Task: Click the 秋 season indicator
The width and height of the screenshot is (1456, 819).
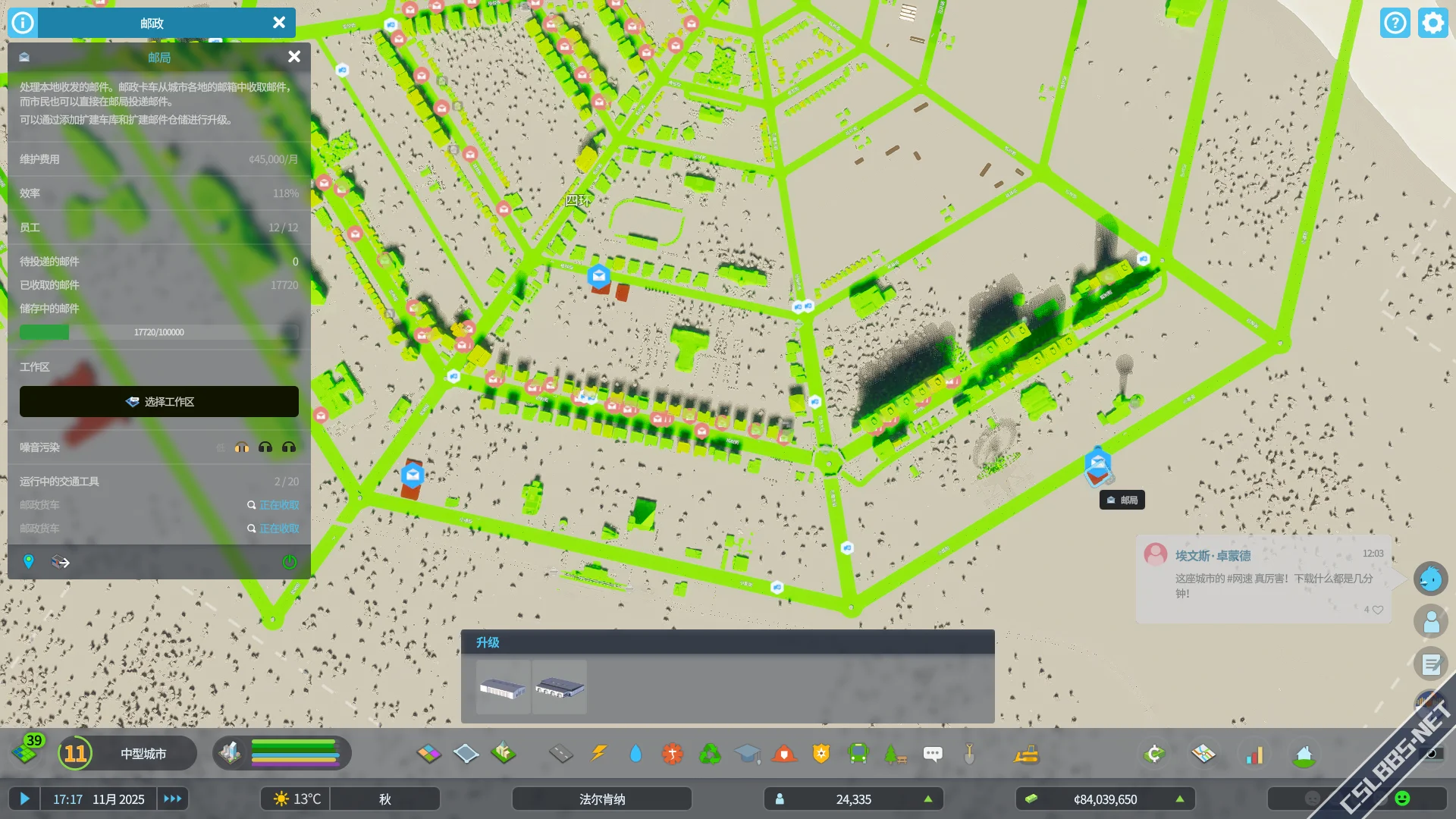Action: [385, 799]
